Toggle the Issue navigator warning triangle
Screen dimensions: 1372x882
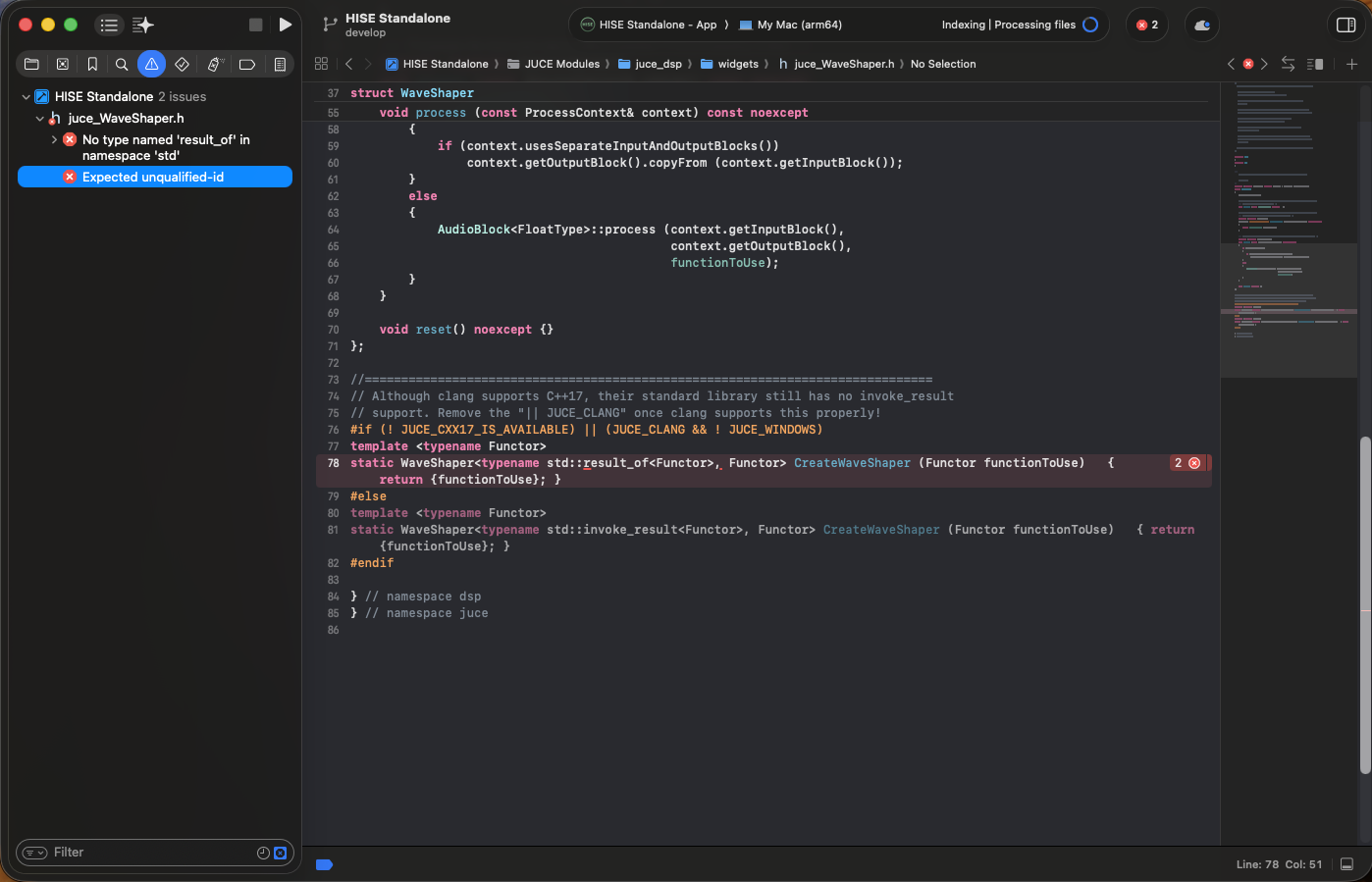[x=150, y=63]
